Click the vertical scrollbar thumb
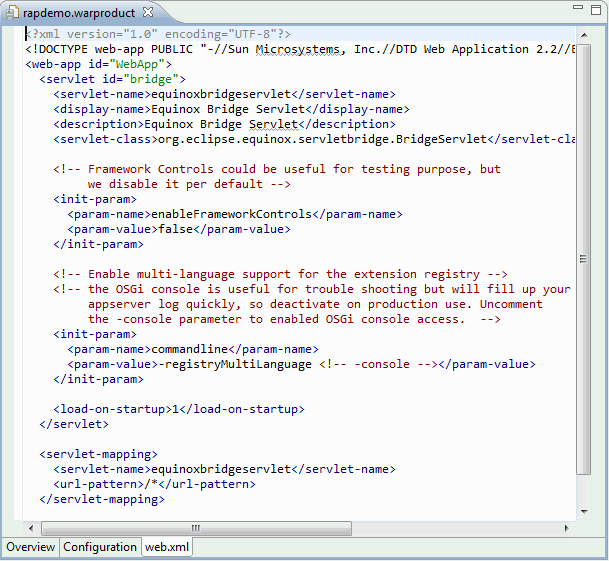 click(584, 259)
